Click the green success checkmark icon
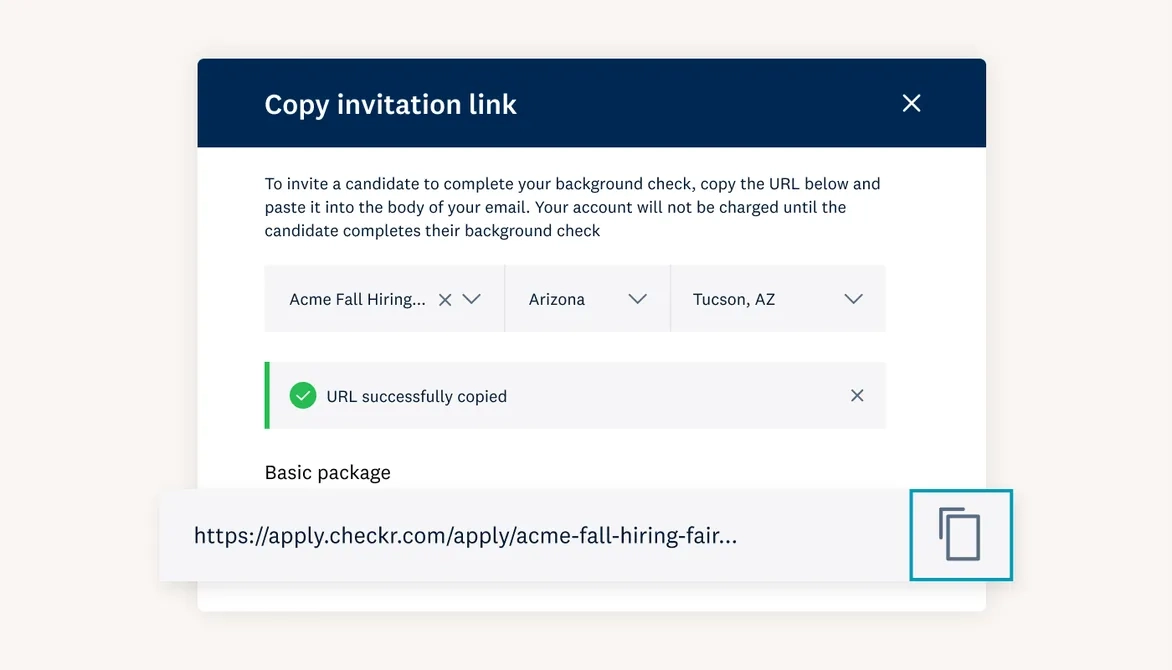1172x670 pixels. point(303,396)
